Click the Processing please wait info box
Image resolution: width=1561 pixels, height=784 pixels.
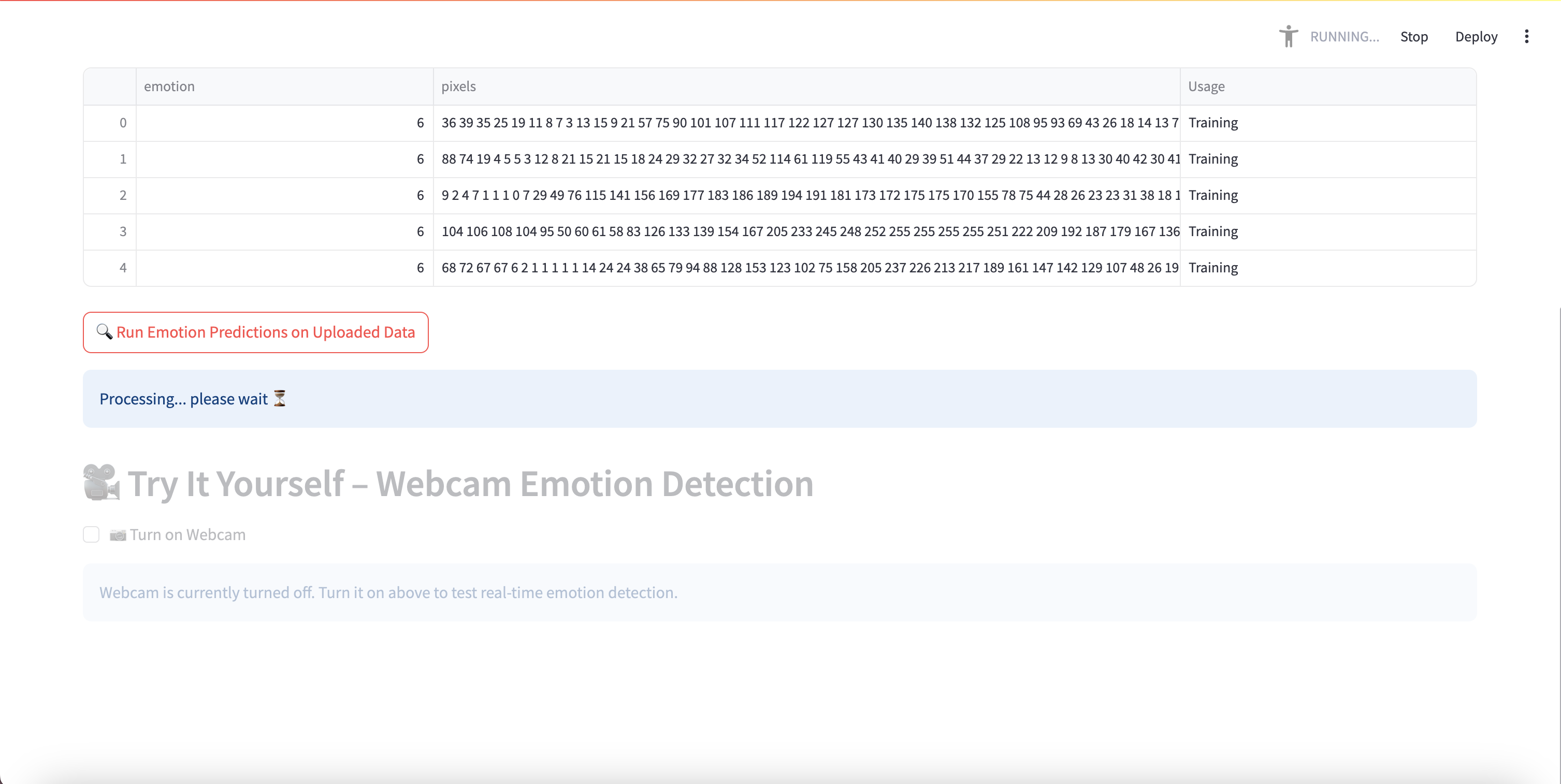click(x=779, y=399)
